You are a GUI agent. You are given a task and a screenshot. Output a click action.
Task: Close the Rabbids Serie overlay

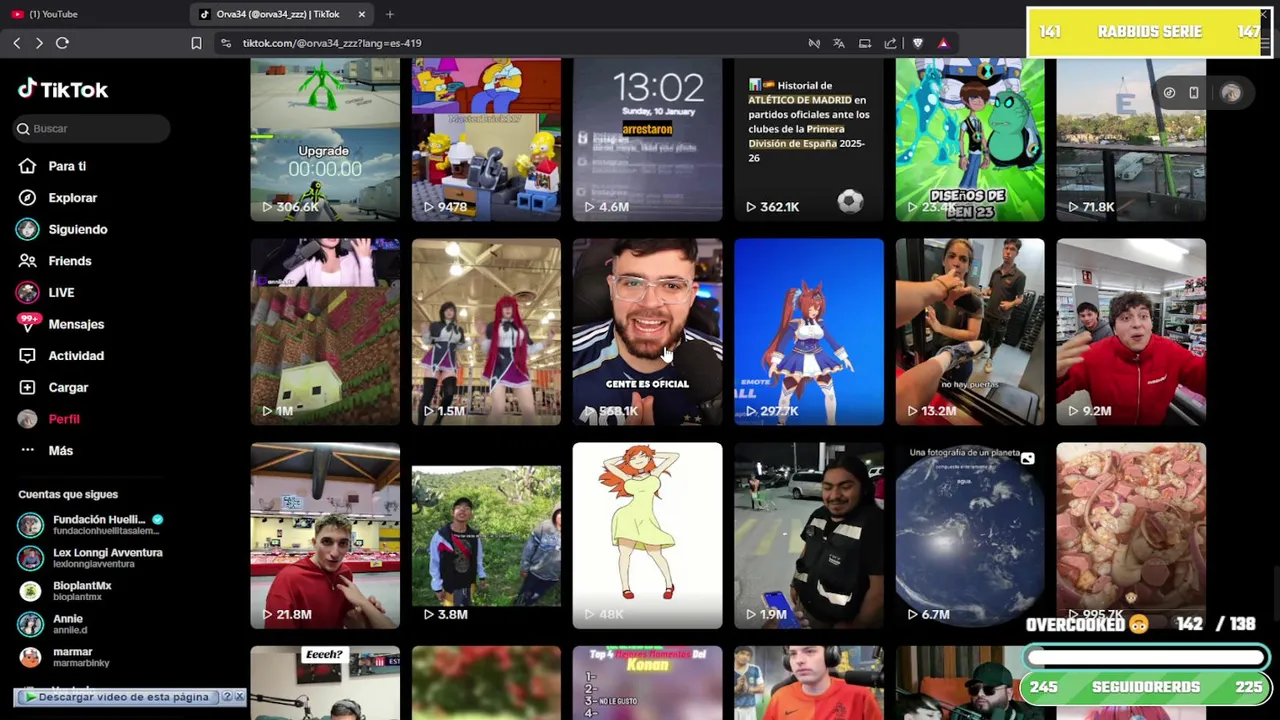point(1265,15)
